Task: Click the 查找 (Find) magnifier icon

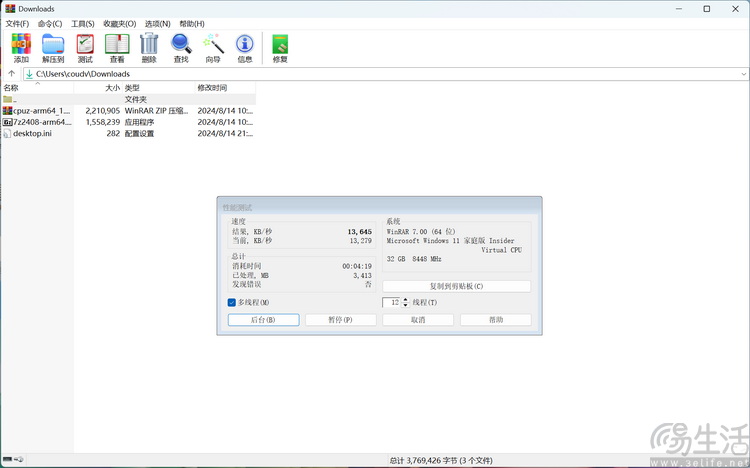Action: (181, 44)
